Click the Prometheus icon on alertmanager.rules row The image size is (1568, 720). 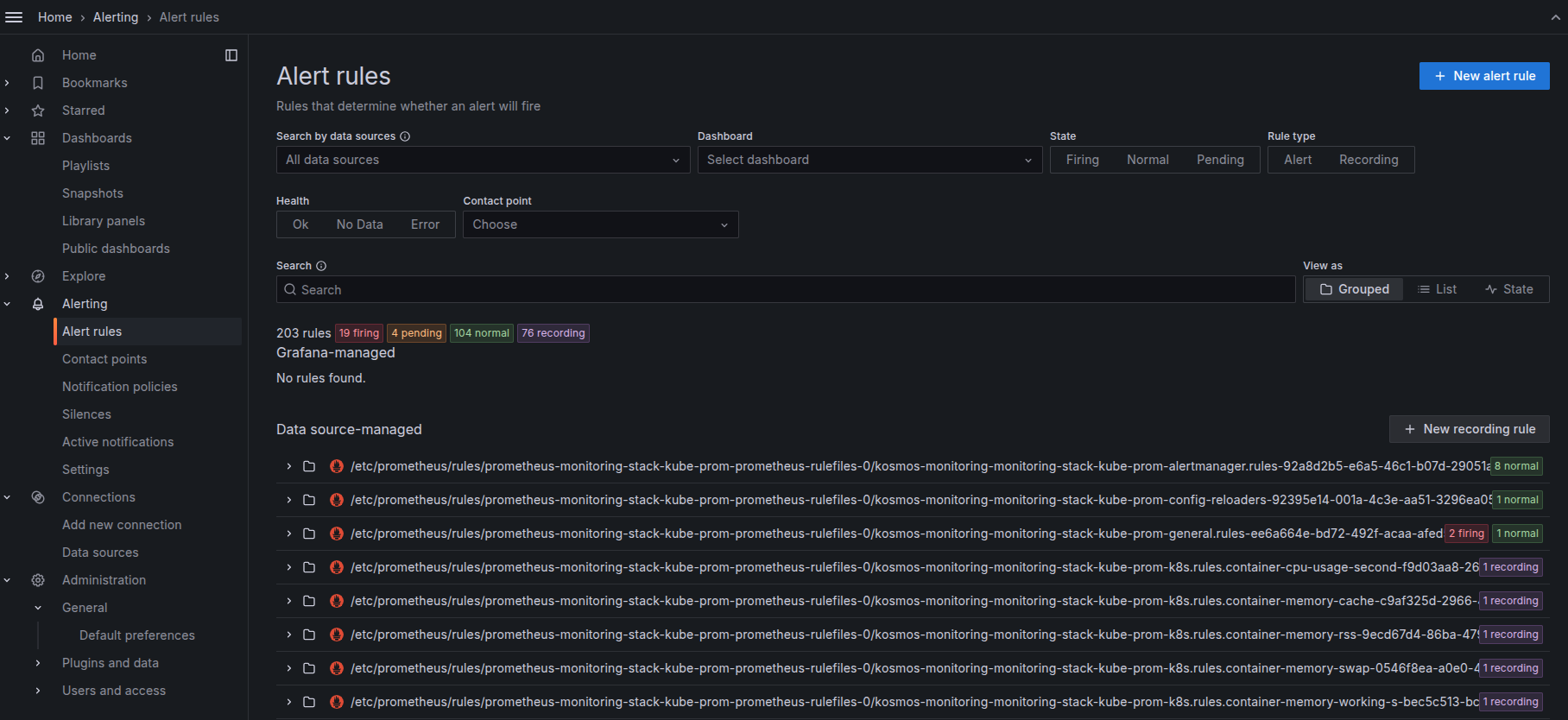(337, 466)
